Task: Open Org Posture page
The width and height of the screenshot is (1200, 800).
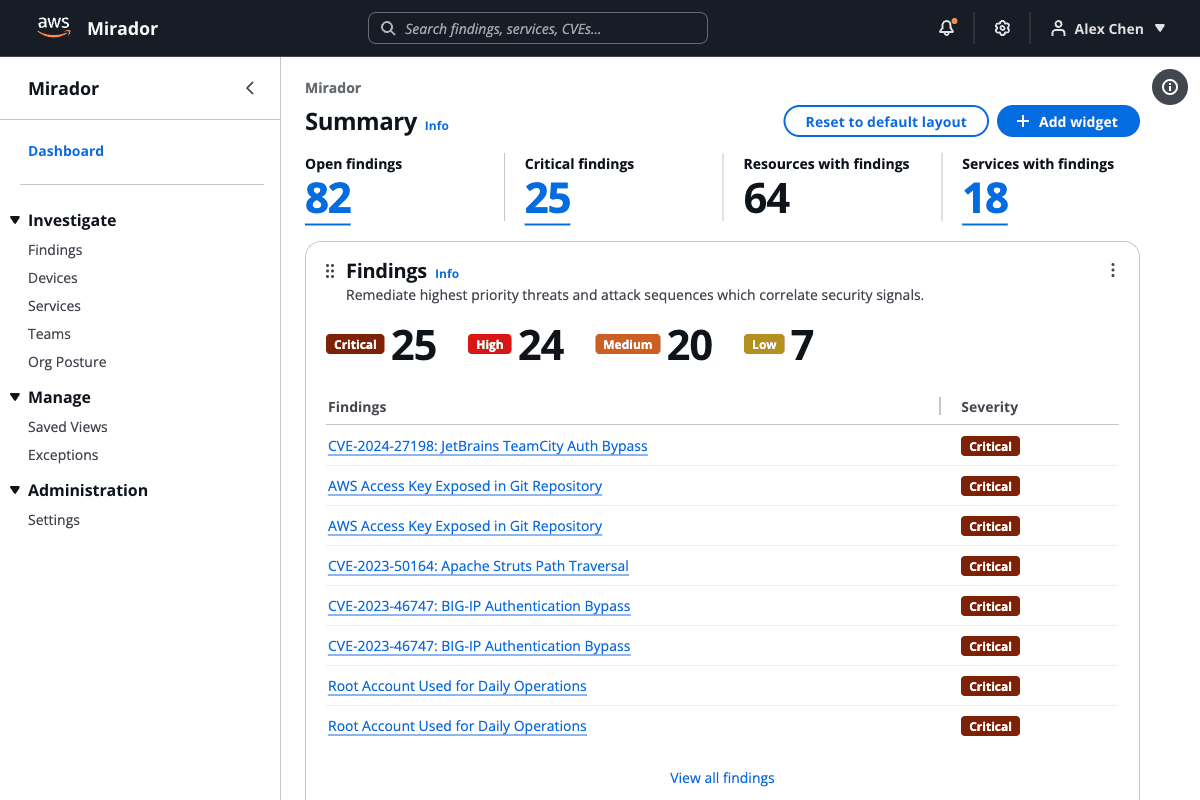Action: [x=67, y=362]
